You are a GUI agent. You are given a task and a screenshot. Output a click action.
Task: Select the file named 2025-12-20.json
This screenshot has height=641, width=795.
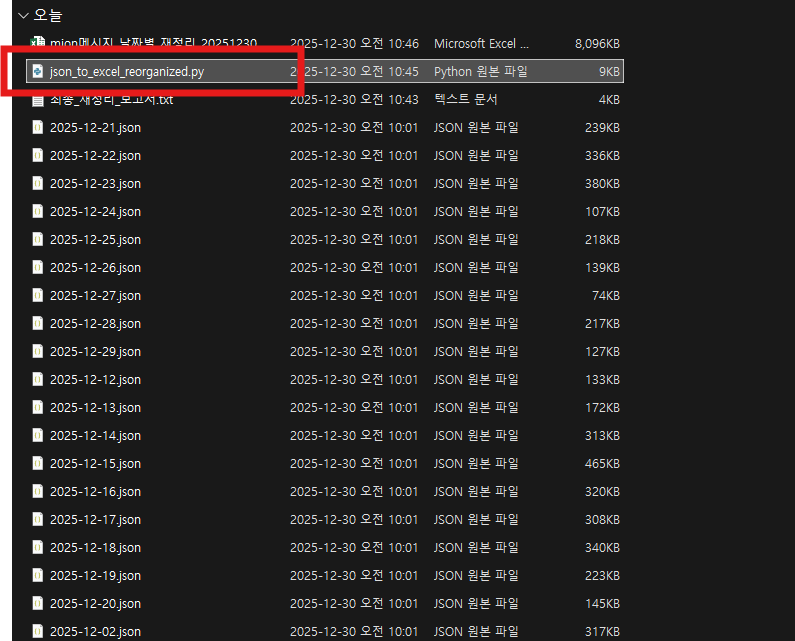pos(95,604)
